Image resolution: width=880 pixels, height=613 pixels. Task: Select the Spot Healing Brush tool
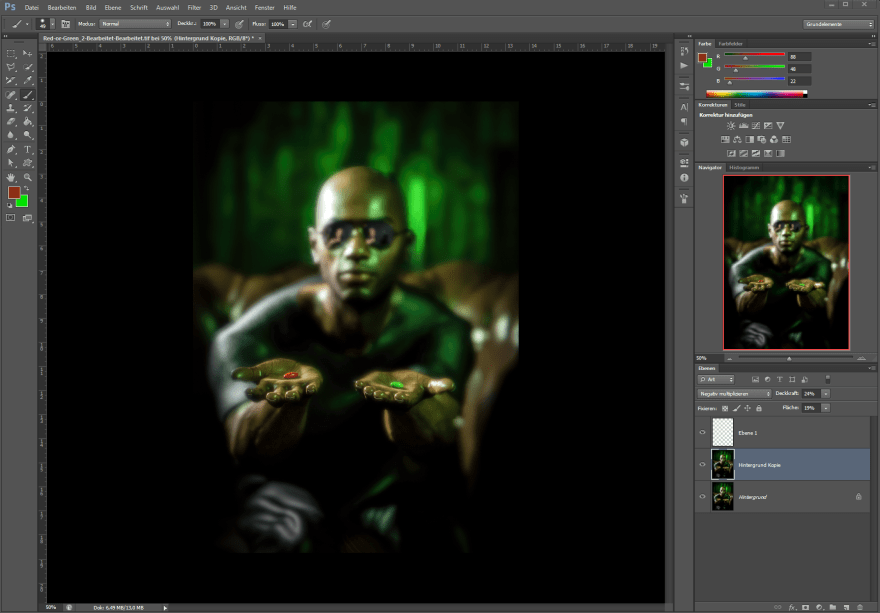(x=11, y=94)
